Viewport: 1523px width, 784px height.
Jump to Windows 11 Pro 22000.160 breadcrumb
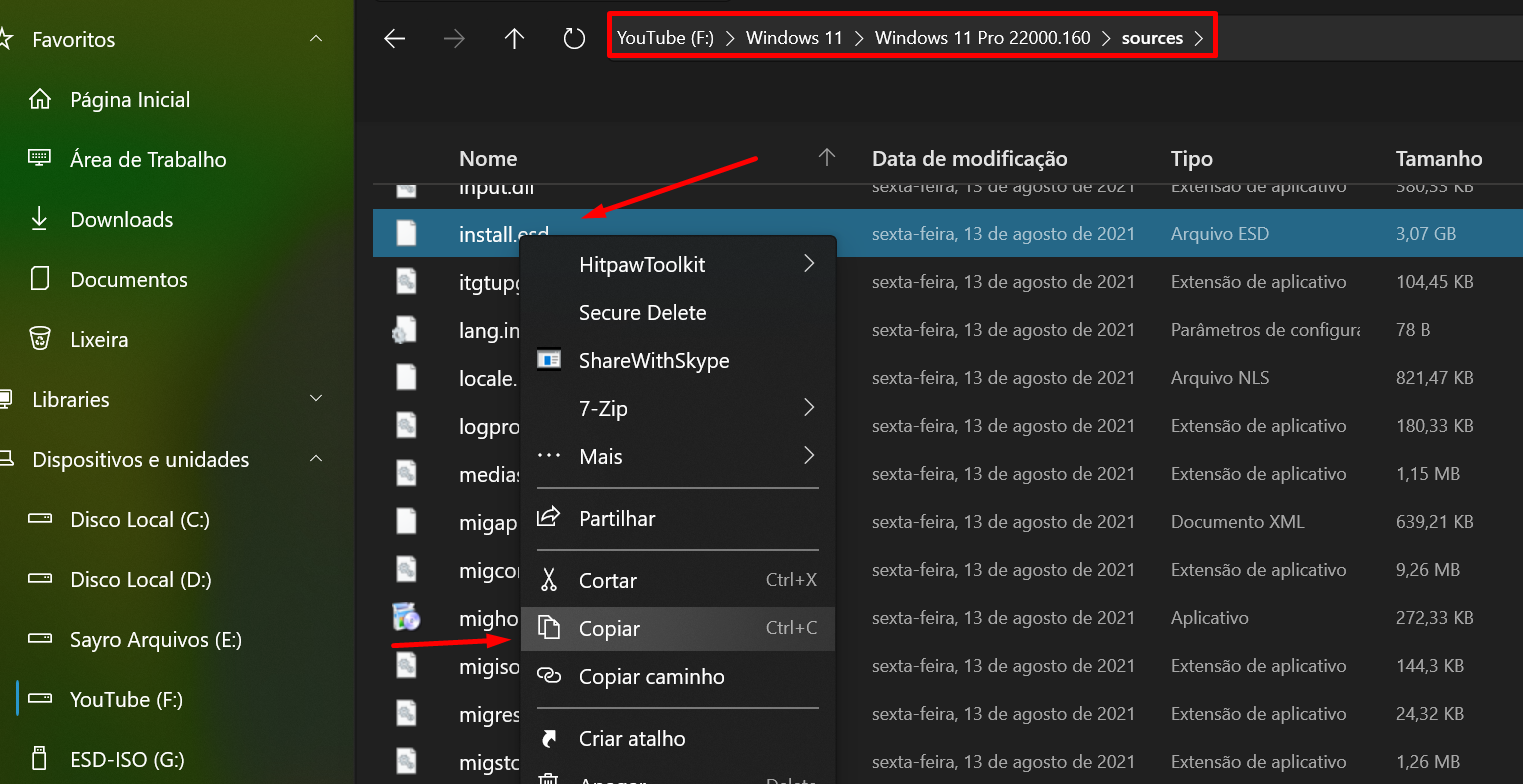click(982, 39)
